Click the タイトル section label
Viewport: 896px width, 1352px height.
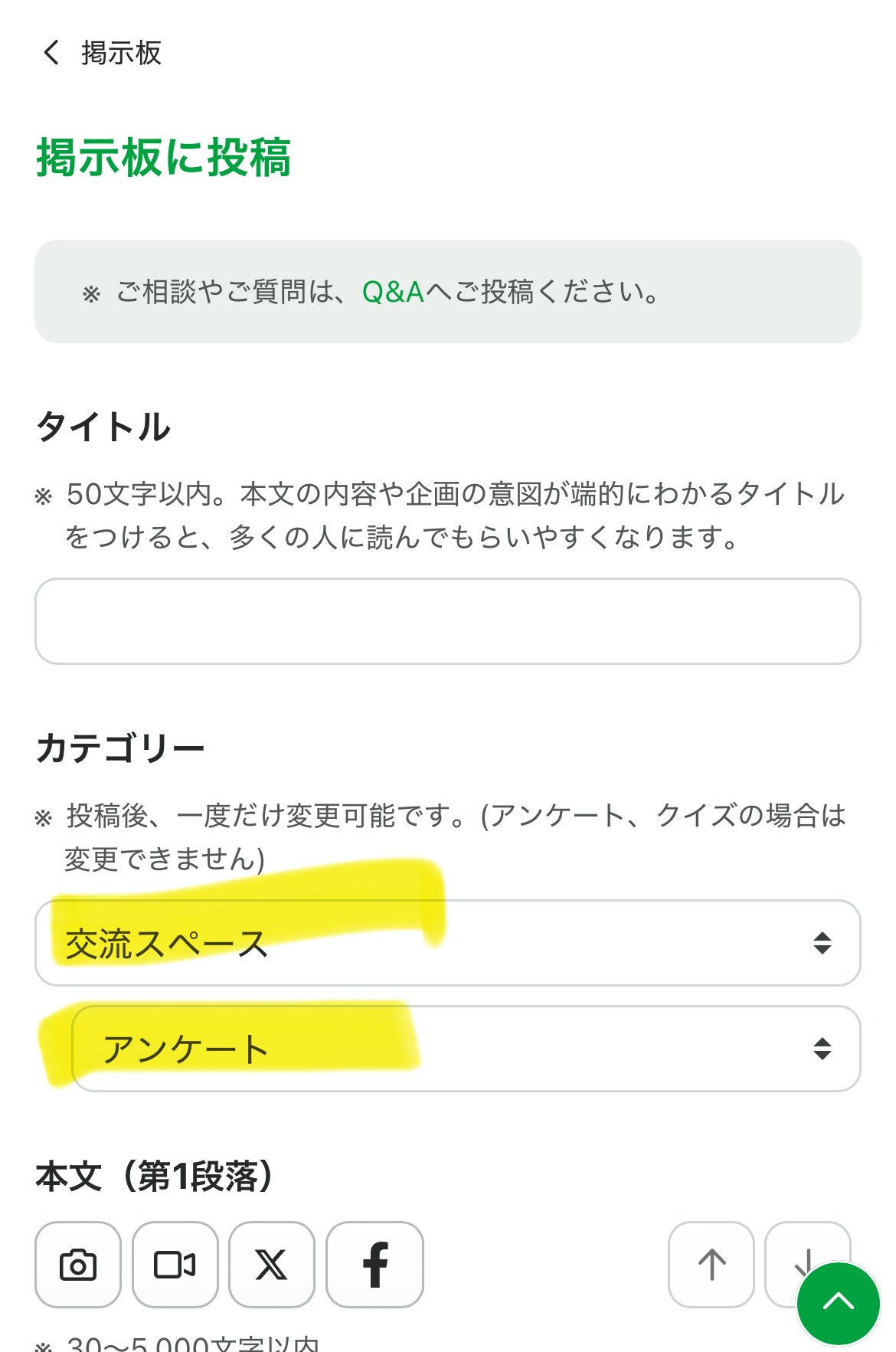click(x=103, y=427)
